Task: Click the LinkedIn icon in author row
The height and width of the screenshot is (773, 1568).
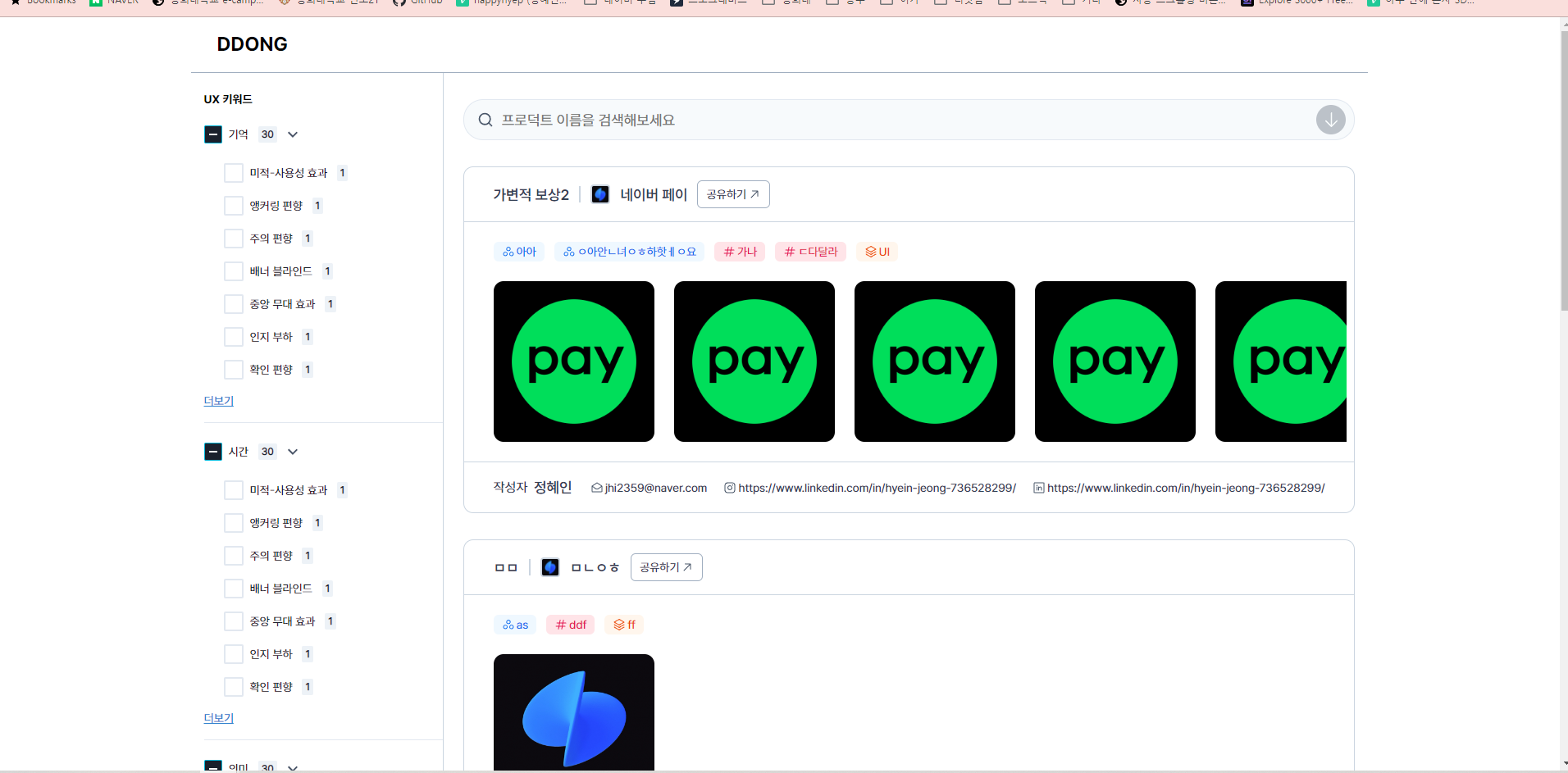Action: [1039, 488]
